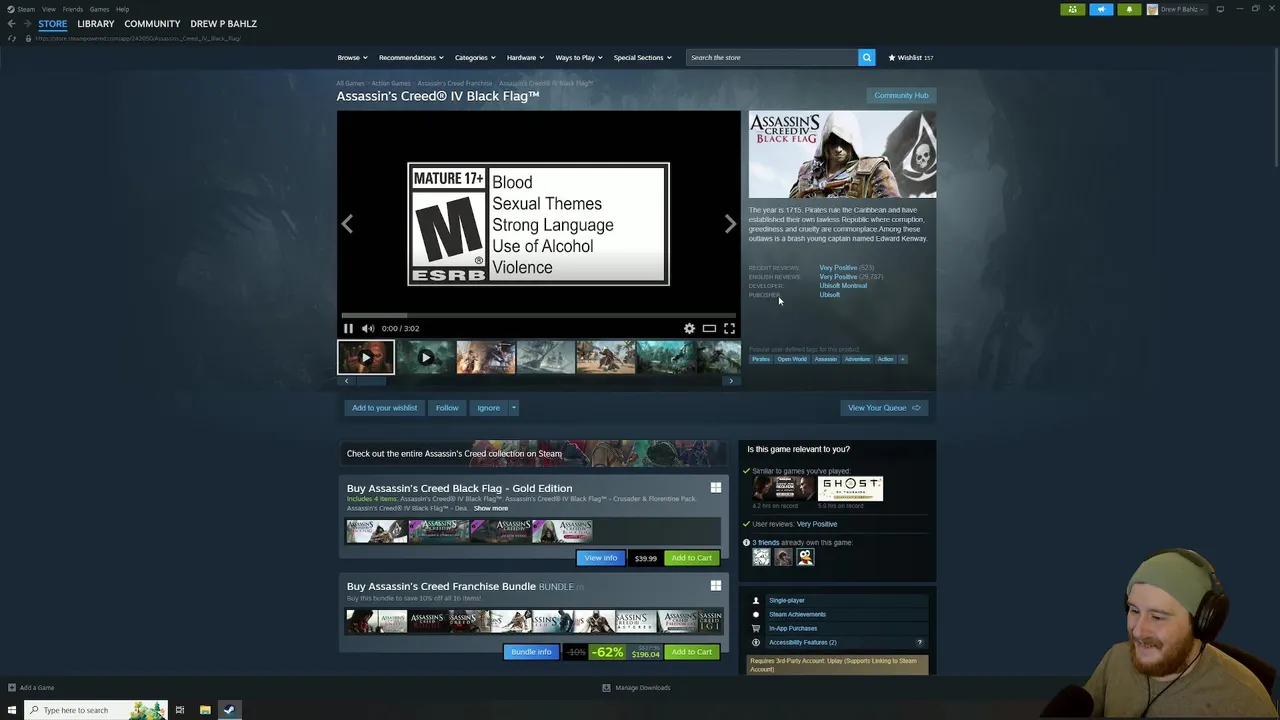Open the friends activity green icon
The width and height of the screenshot is (1280, 720).
click(x=1073, y=9)
